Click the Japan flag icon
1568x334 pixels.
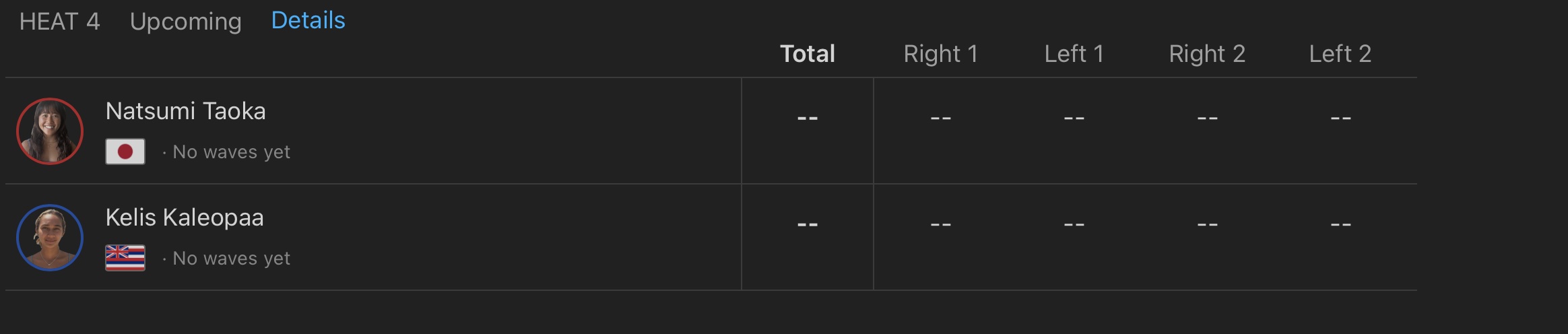[x=125, y=152]
